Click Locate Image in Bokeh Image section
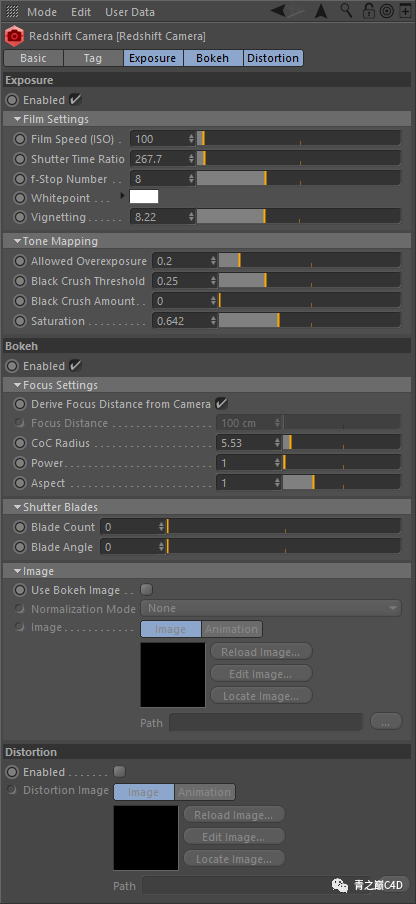 tap(262, 696)
